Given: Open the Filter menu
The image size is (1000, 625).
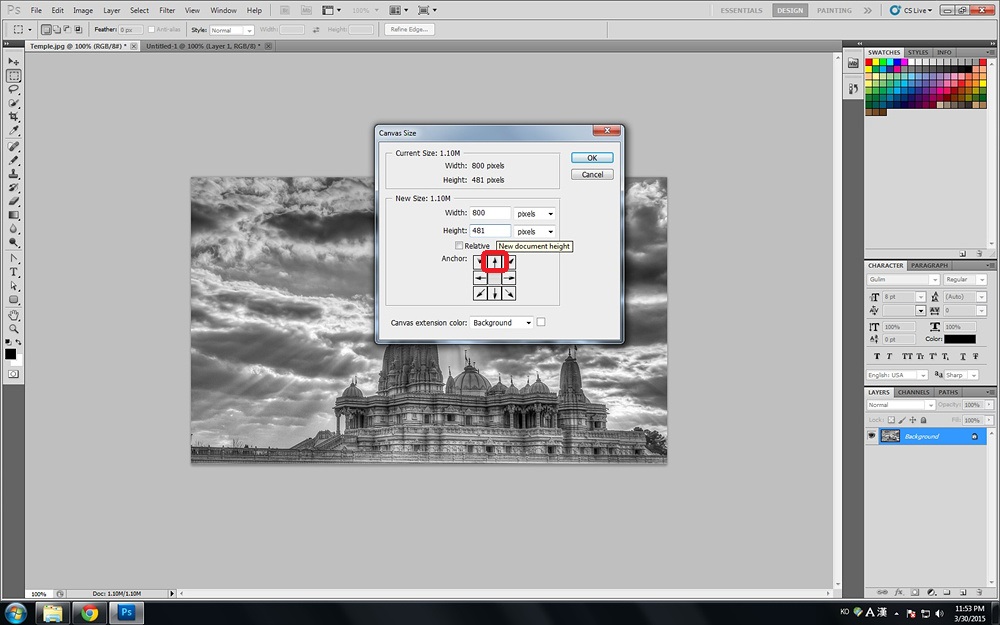Looking at the screenshot, I should click(167, 10).
